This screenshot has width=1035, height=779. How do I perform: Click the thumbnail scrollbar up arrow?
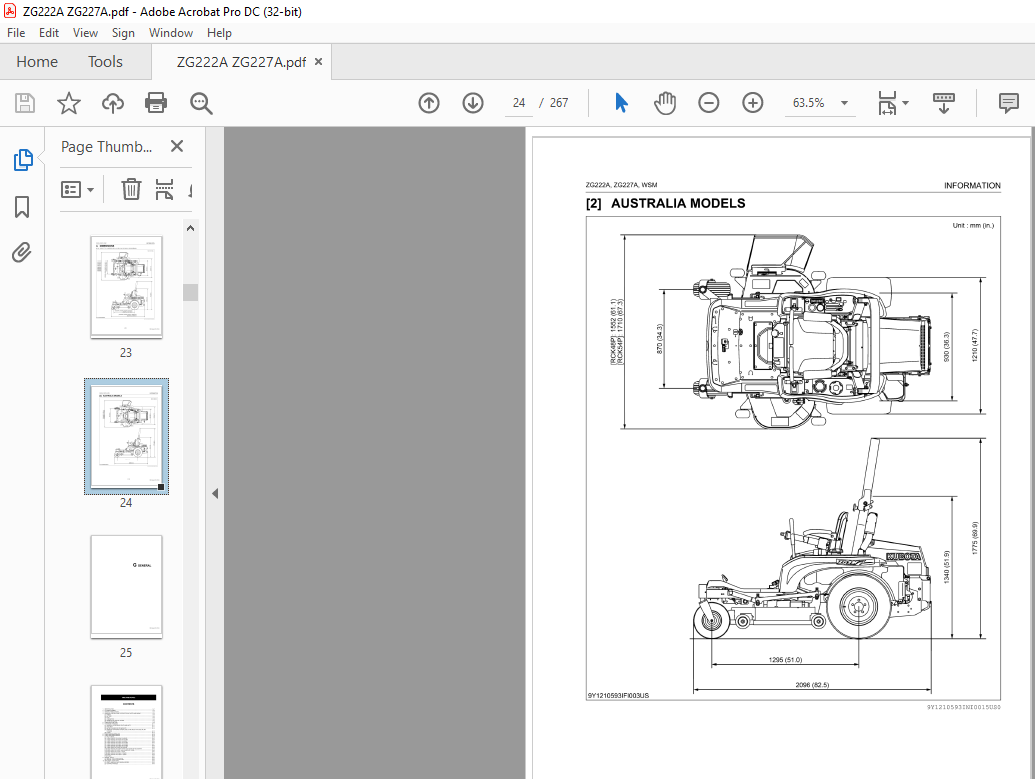coord(191,228)
